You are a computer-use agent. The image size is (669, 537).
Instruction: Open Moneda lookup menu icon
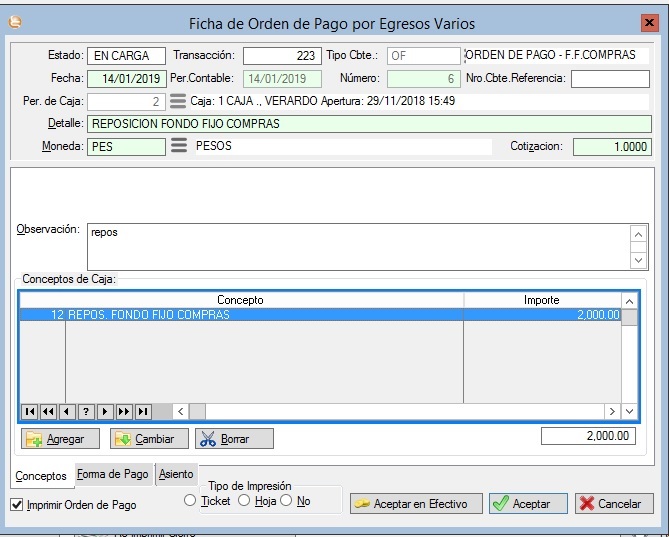click(178, 146)
